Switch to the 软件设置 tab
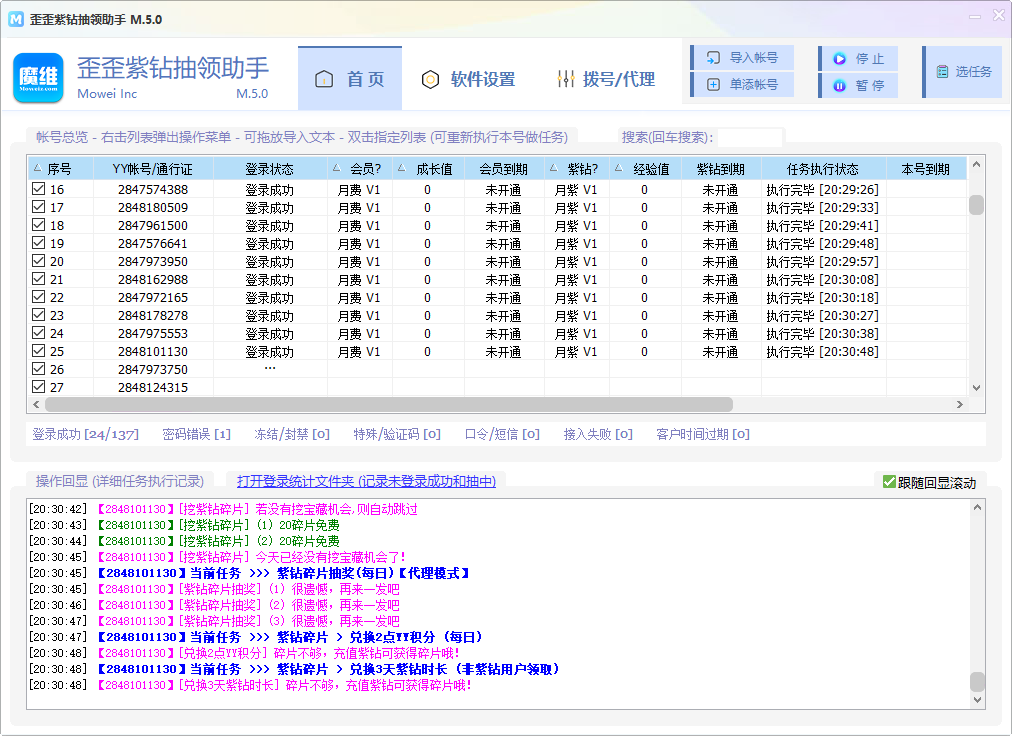Viewport: 1012px width, 736px height. click(x=469, y=79)
